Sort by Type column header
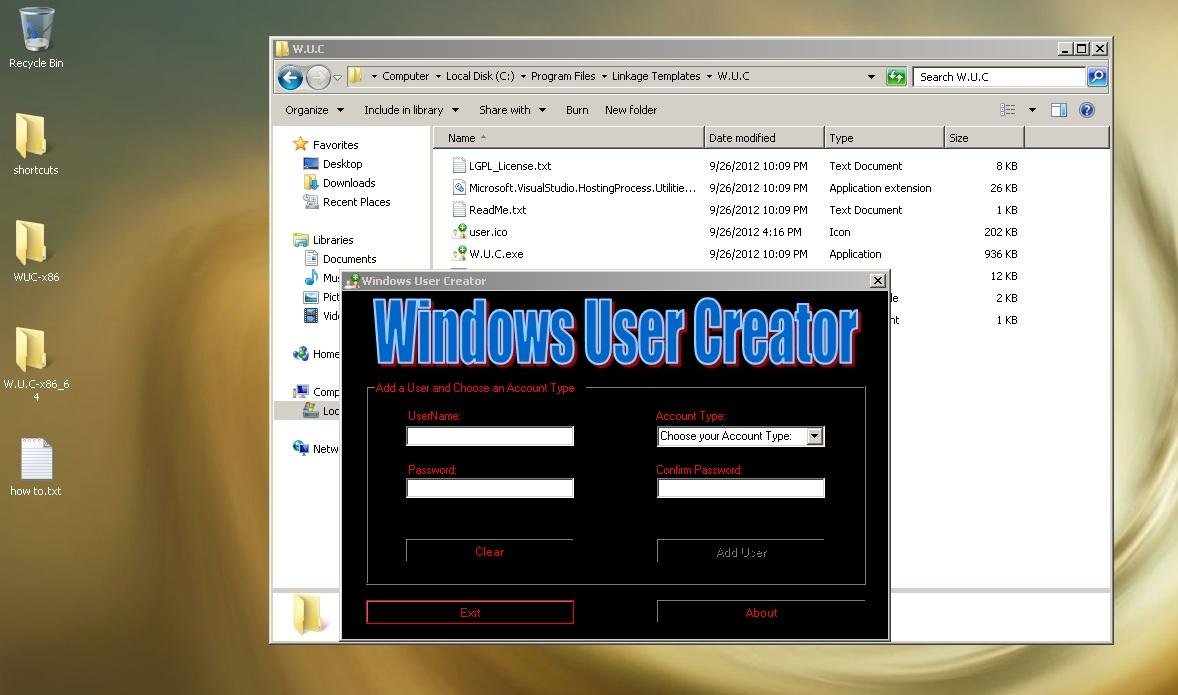This screenshot has height=695, width=1178. [x=884, y=138]
